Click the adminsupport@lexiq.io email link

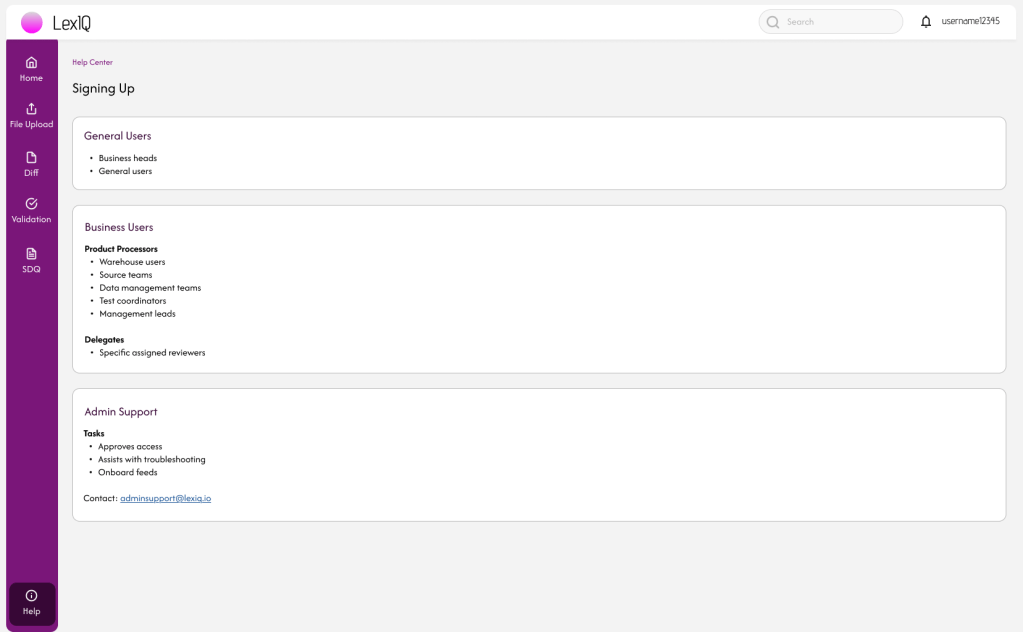pos(165,498)
